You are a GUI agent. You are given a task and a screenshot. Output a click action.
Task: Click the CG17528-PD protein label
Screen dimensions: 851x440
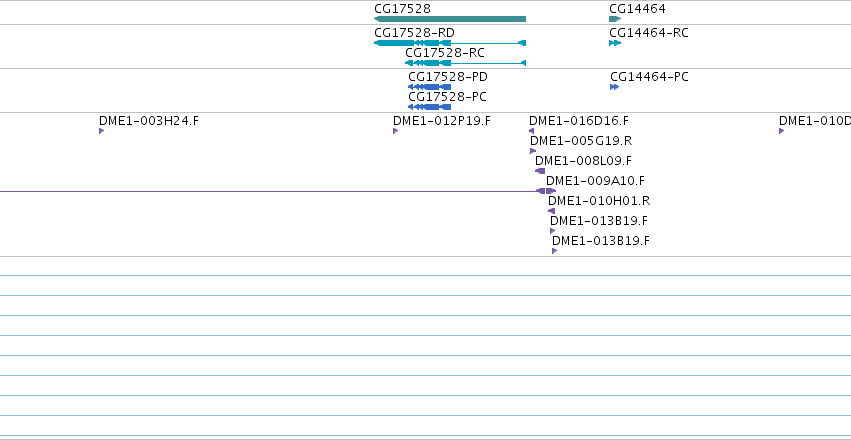pyautogui.click(x=448, y=77)
